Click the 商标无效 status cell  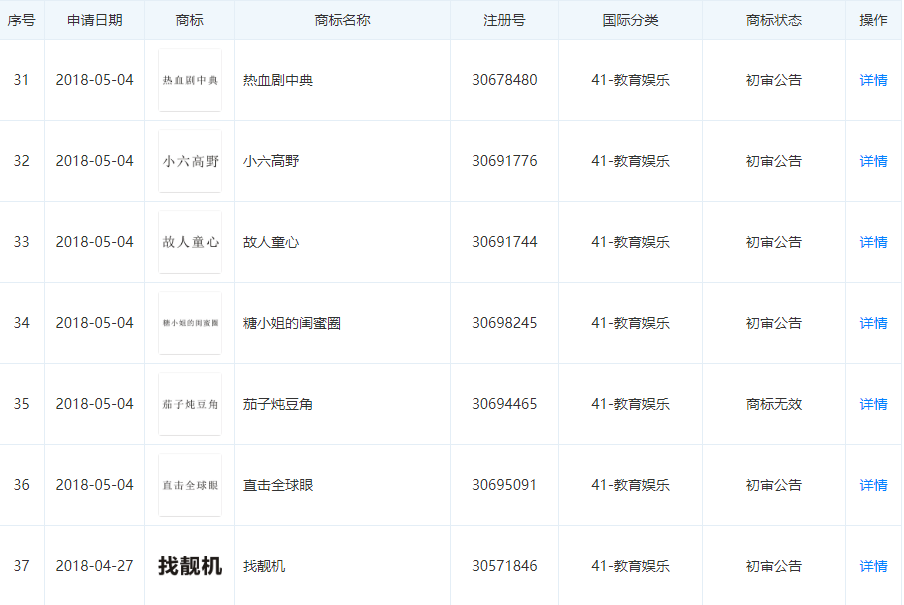(774, 404)
